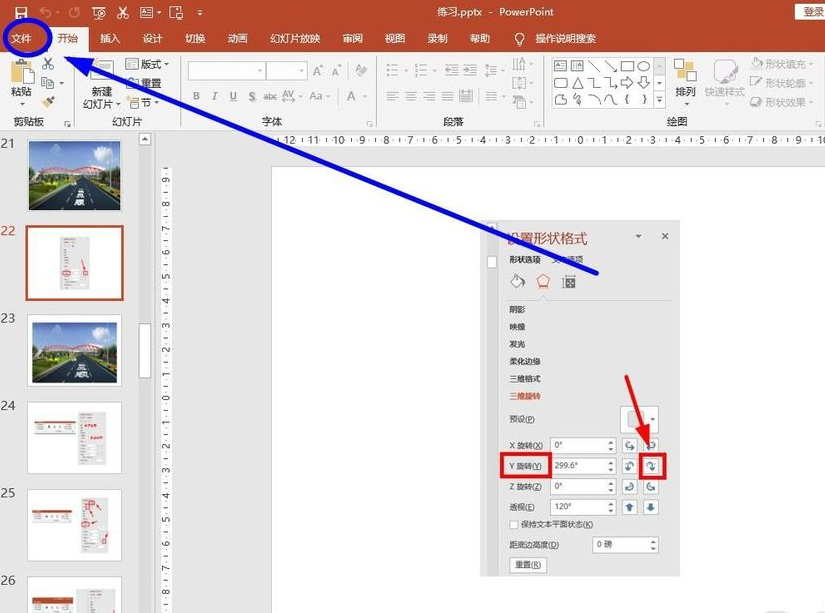Switch to the Insert (插入) tab

pyautogui.click(x=110, y=39)
